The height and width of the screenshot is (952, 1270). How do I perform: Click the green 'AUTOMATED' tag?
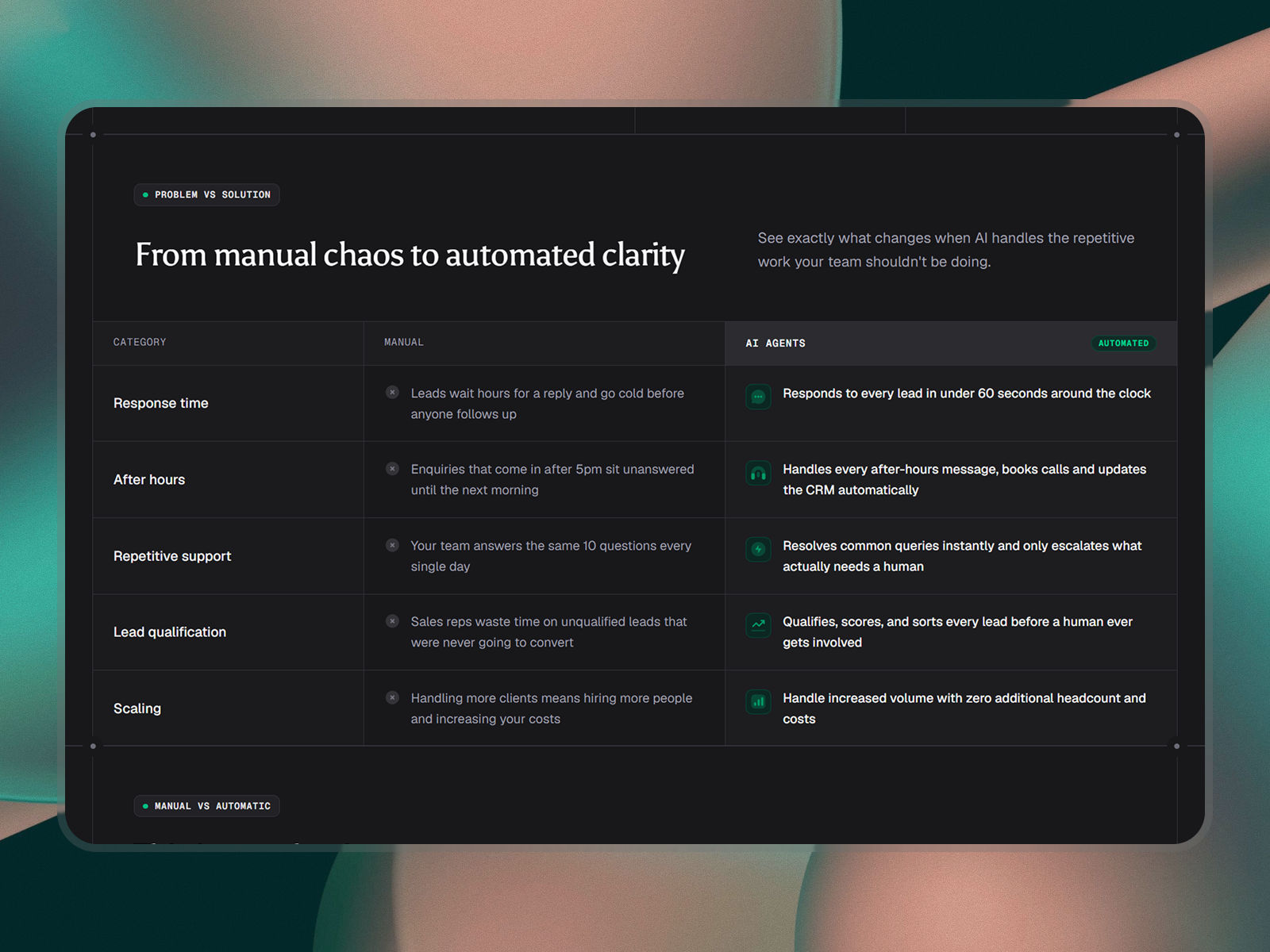point(1123,344)
